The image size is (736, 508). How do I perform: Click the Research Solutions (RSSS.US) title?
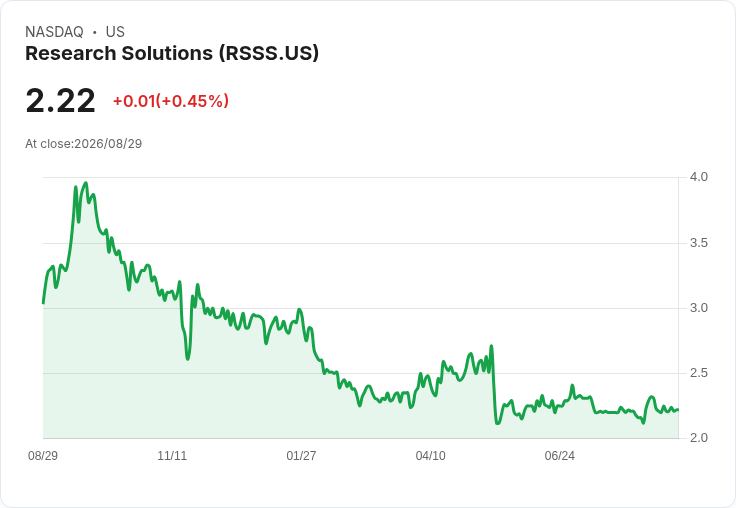click(172, 54)
